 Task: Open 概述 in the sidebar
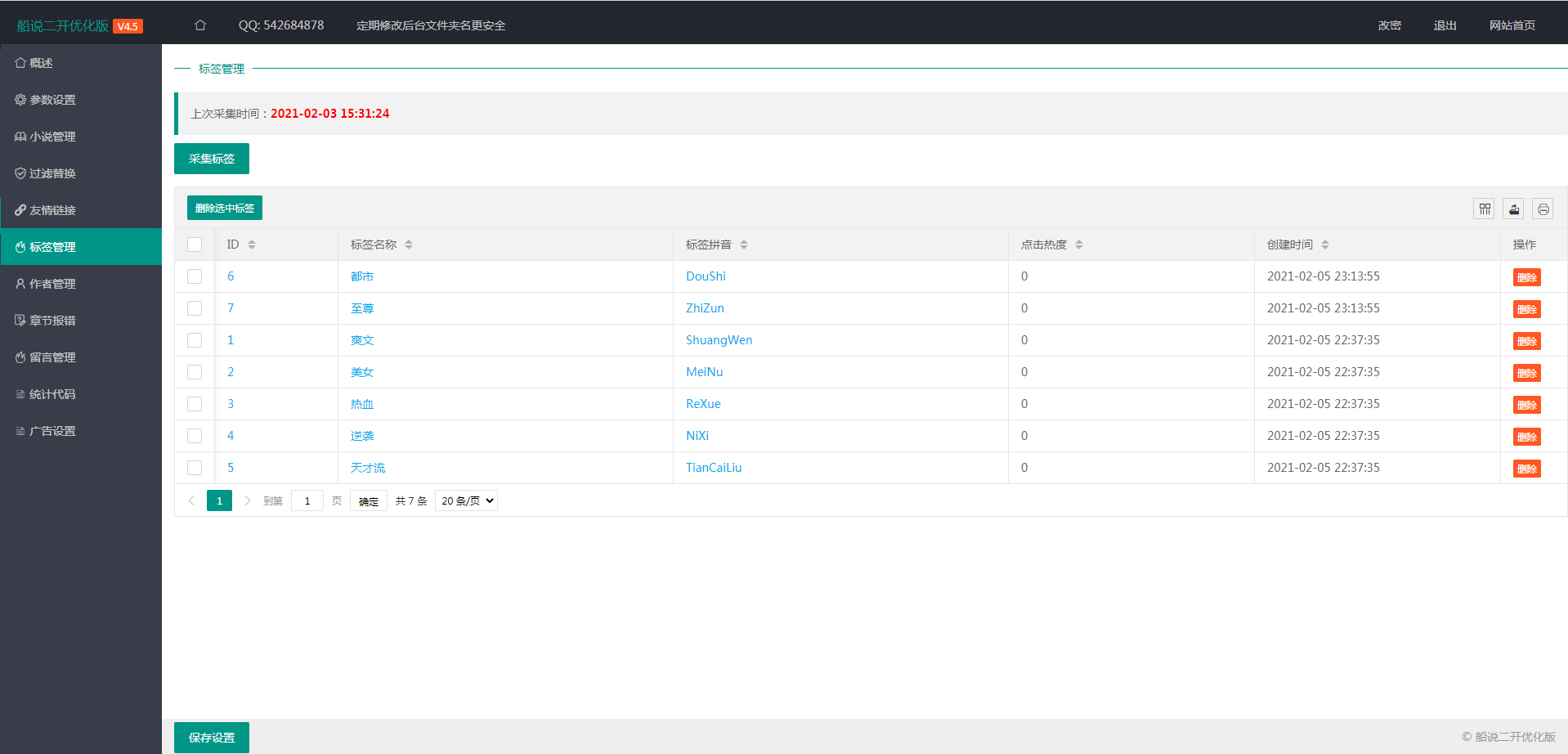81,63
